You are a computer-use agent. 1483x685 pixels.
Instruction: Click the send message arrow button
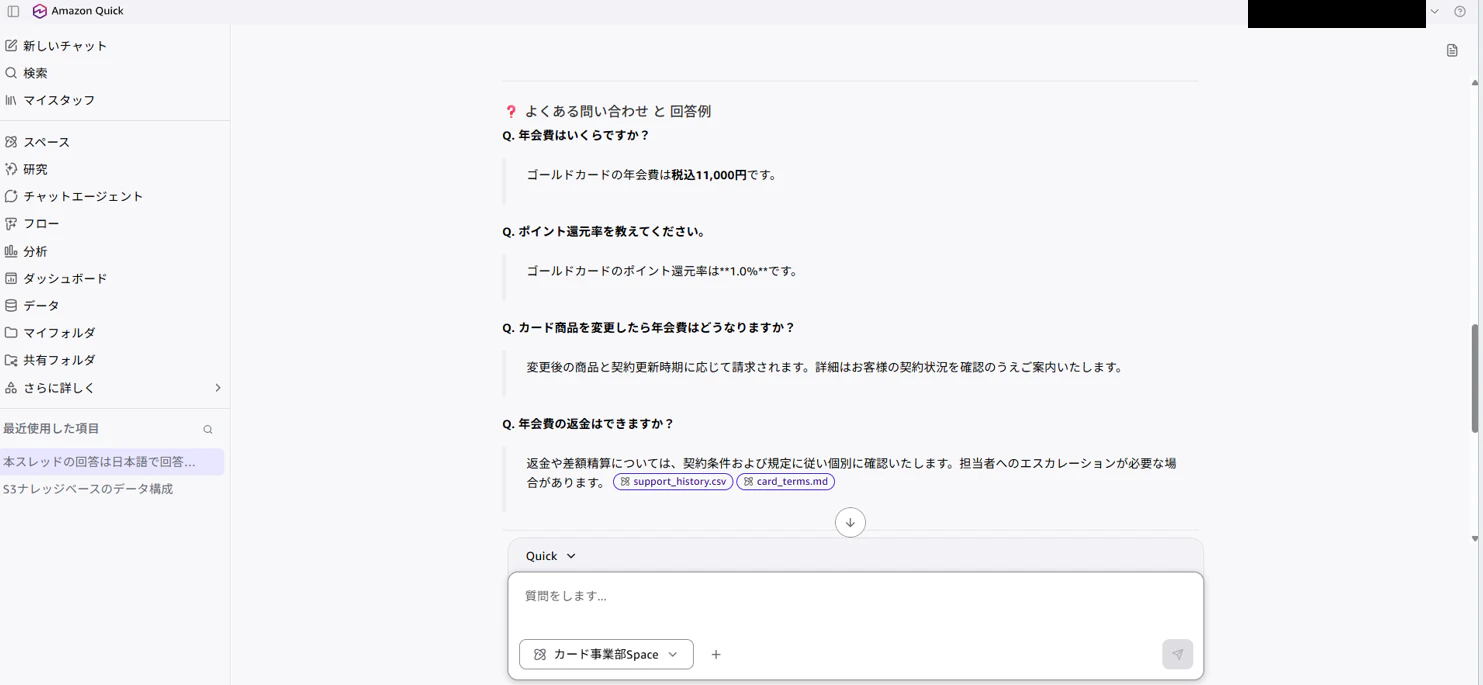1178,654
